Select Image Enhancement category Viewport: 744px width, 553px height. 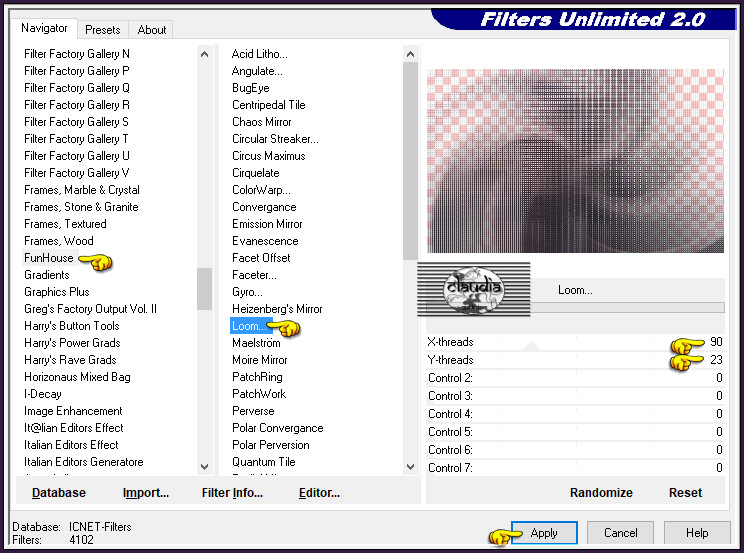[73, 411]
